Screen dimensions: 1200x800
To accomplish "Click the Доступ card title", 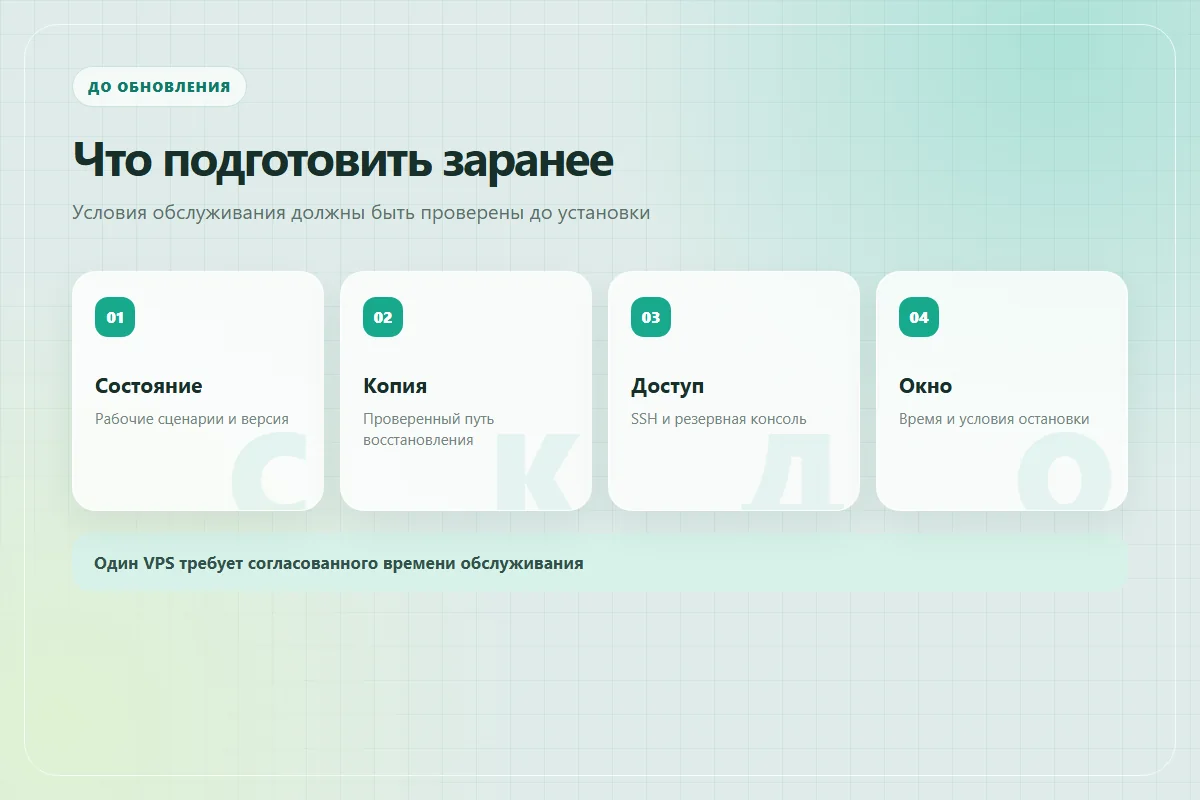I will (668, 386).
